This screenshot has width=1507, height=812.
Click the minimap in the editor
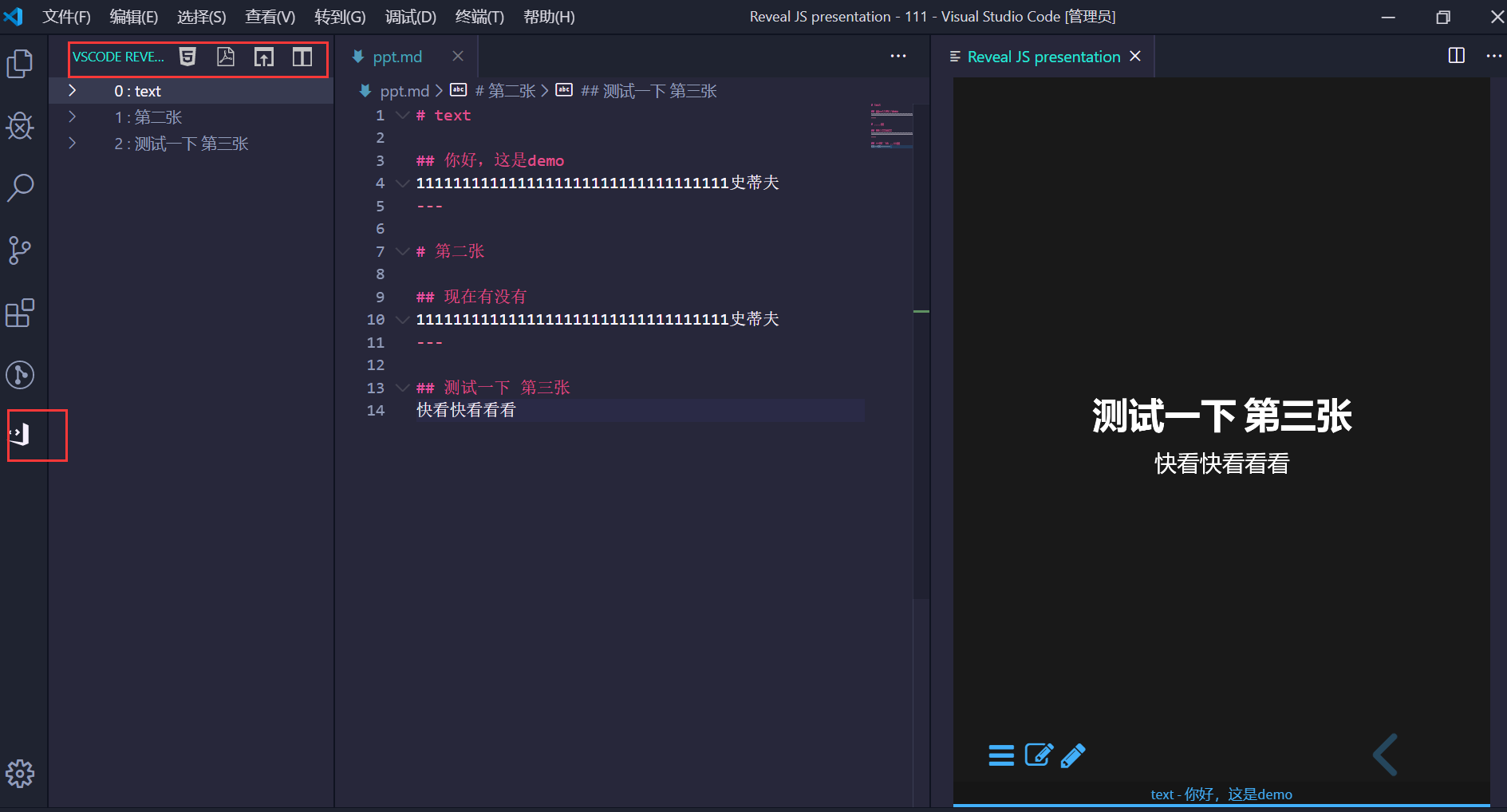pos(891,128)
